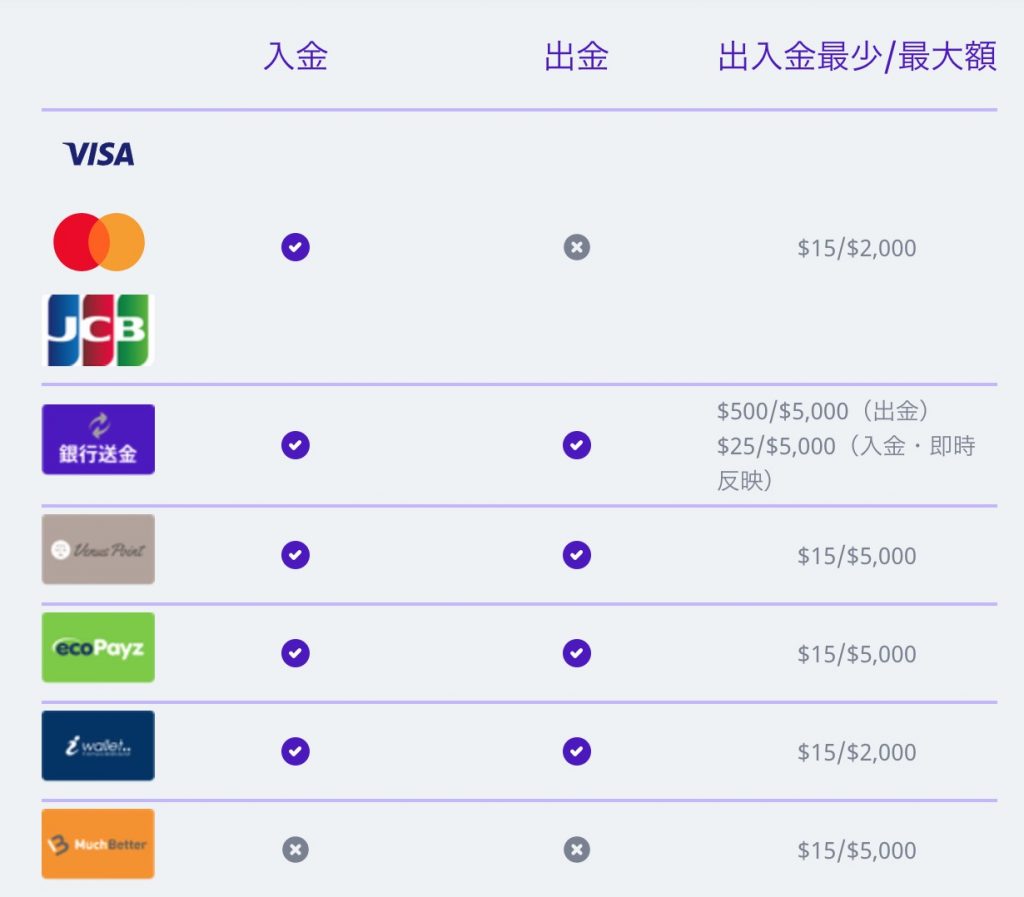Click the iWallet logo
Screen dimensions: 1024x897
point(98,746)
